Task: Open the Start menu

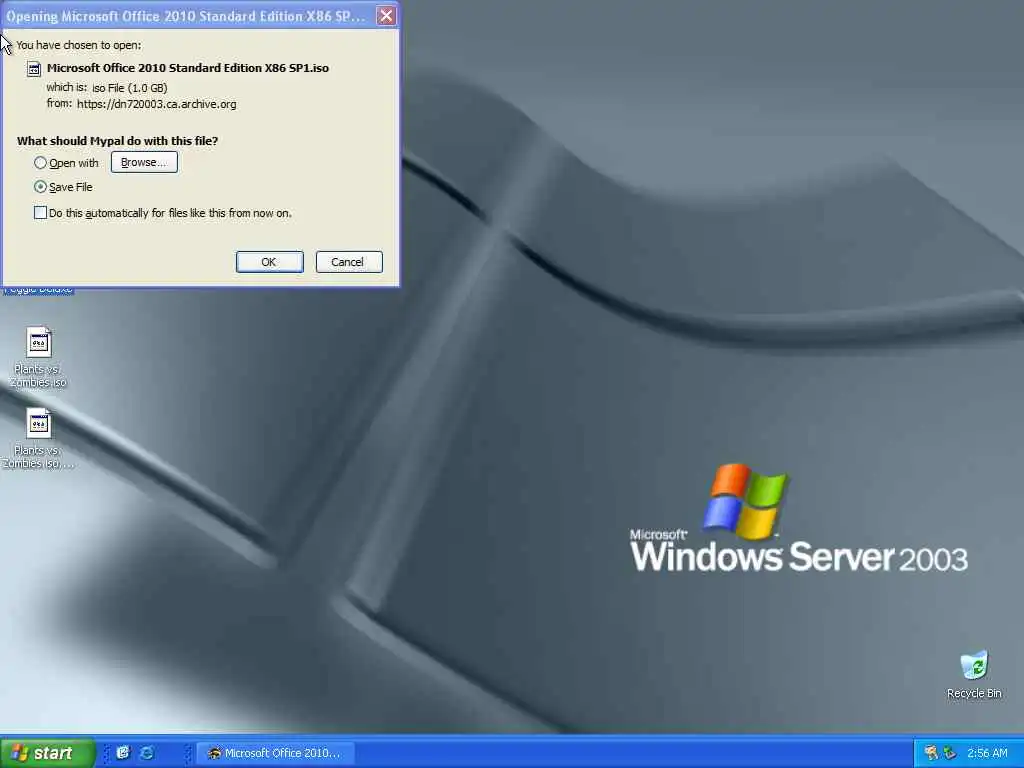Action: point(48,753)
